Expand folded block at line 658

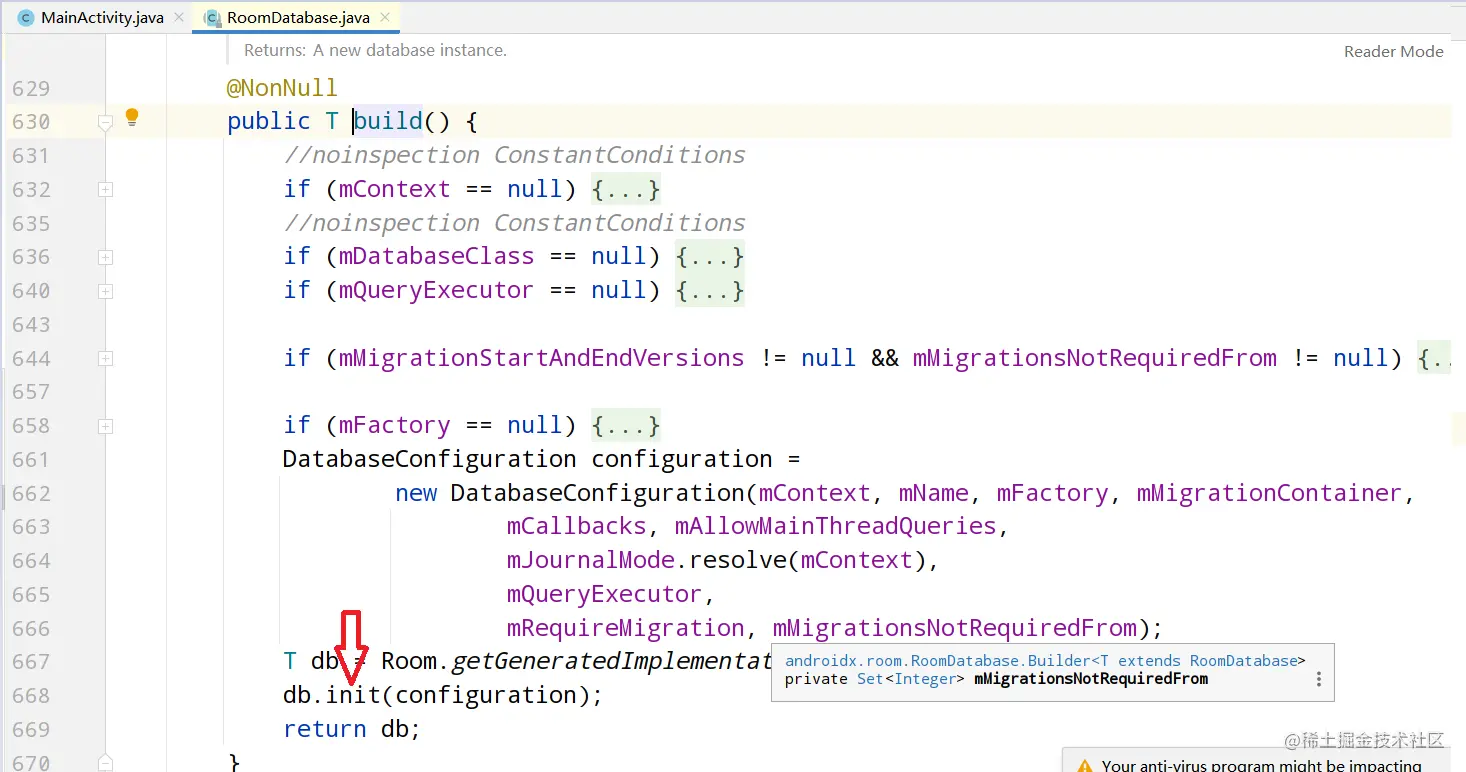pyautogui.click(x=105, y=426)
